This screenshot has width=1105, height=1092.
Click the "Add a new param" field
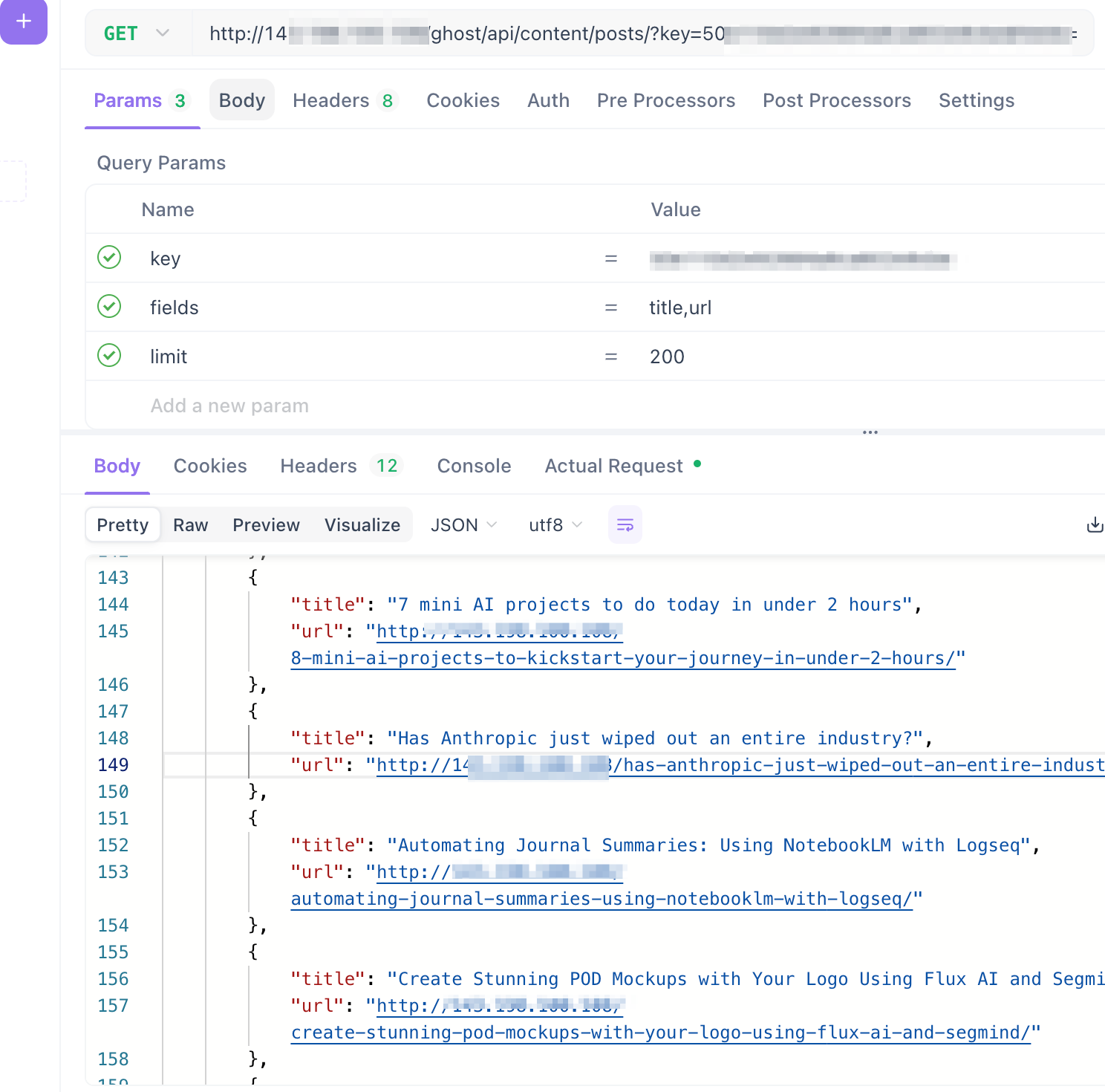229,406
